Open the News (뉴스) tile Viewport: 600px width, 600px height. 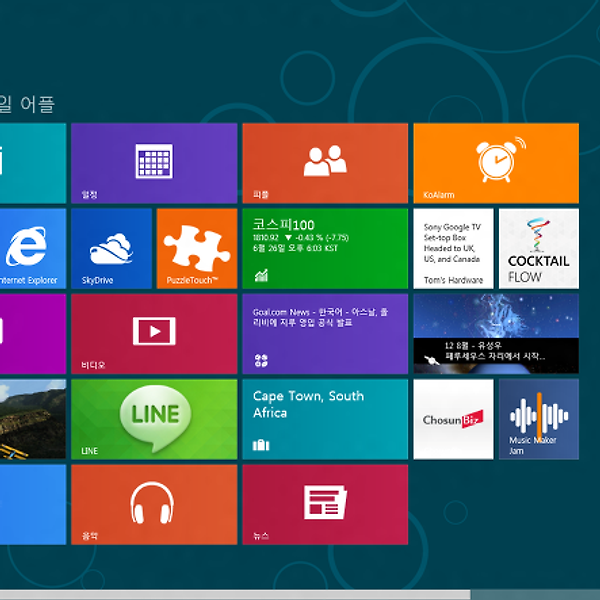click(x=325, y=504)
